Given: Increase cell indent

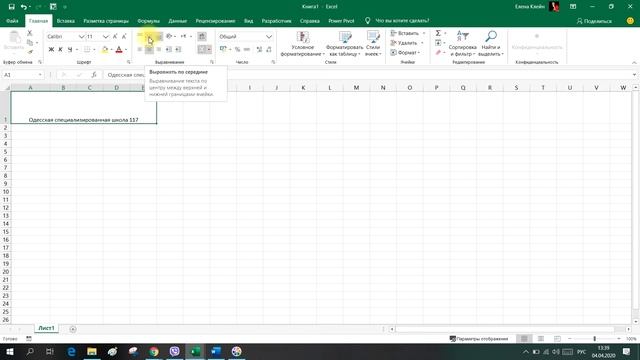Looking at the screenshot, I should (x=178, y=49).
